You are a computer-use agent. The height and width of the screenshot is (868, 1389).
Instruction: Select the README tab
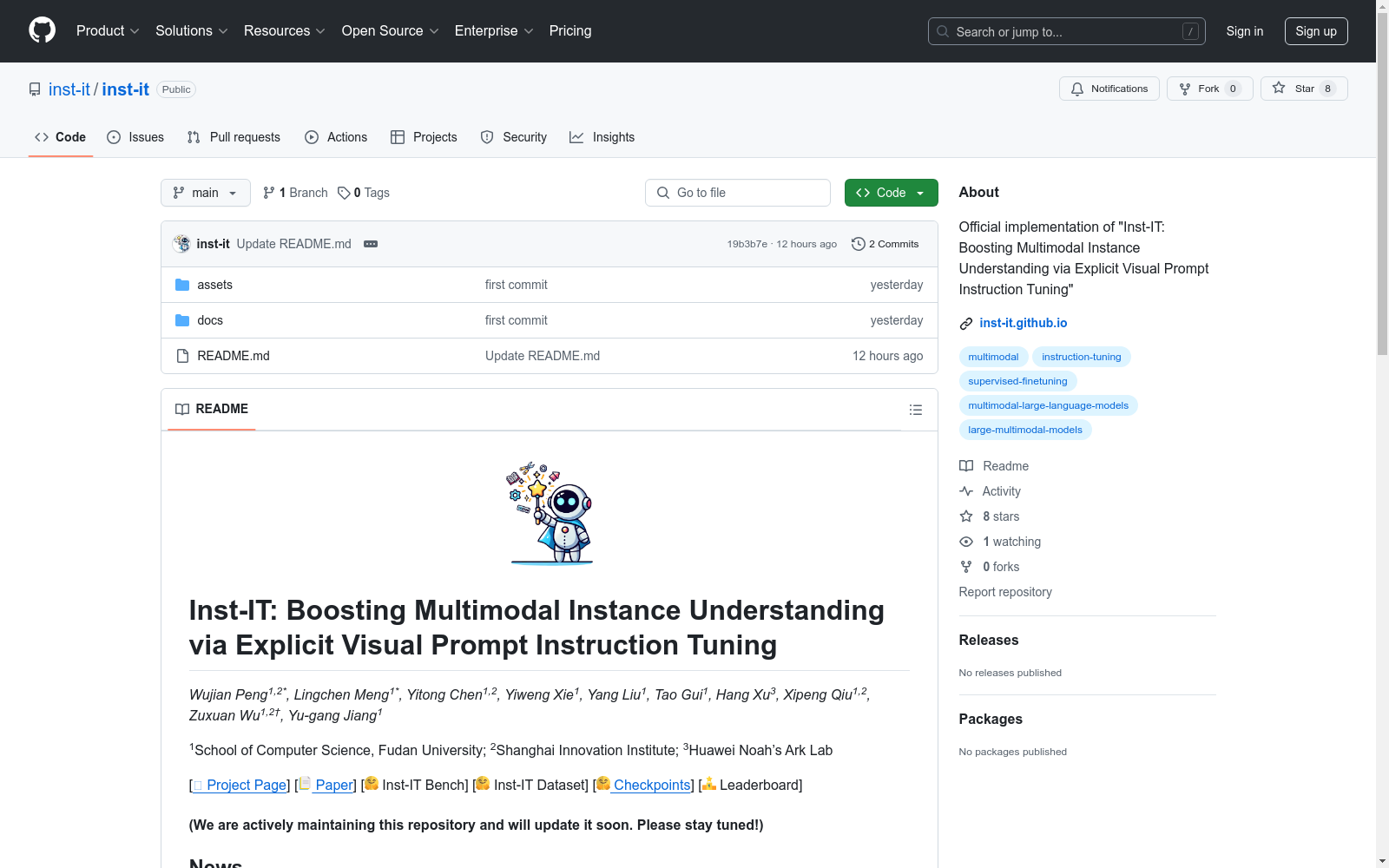click(x=212, y=409)
